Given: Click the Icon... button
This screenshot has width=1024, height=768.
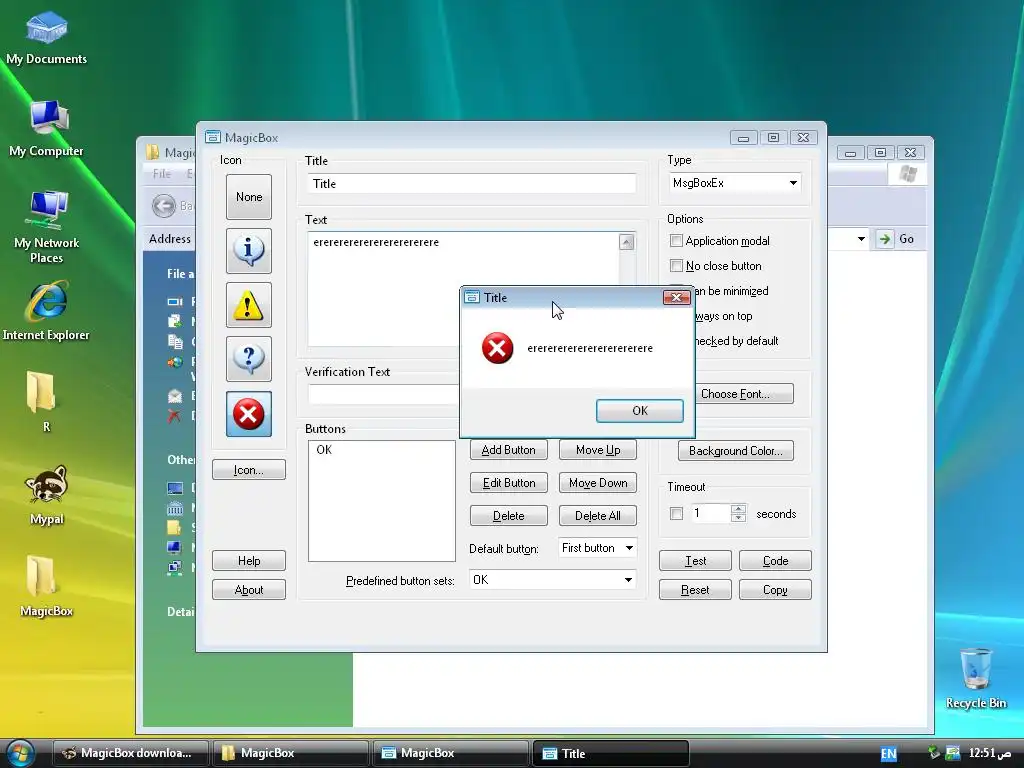Looking at the screenshot, I should [x=249, y=470].
